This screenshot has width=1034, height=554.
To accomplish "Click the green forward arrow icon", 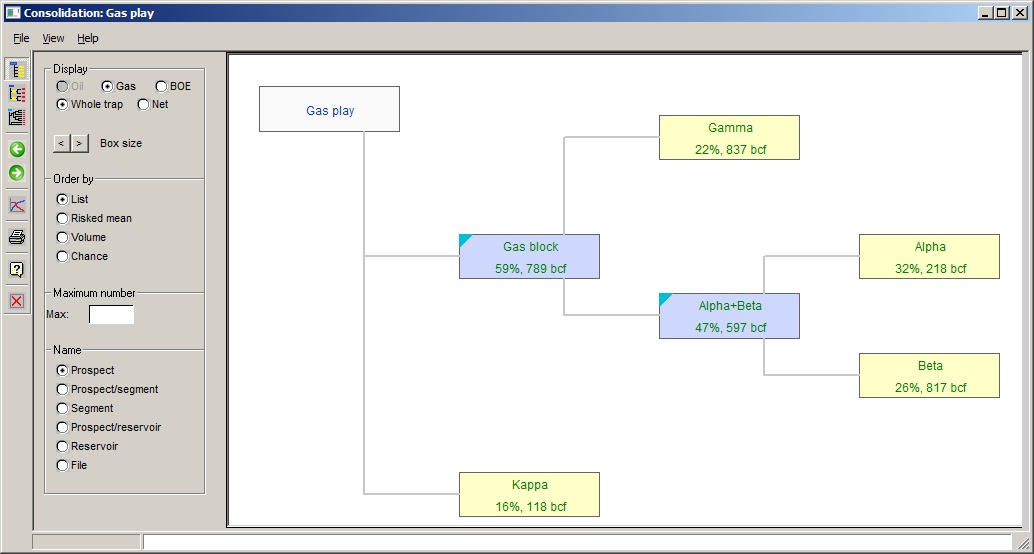I will point(17,174).
